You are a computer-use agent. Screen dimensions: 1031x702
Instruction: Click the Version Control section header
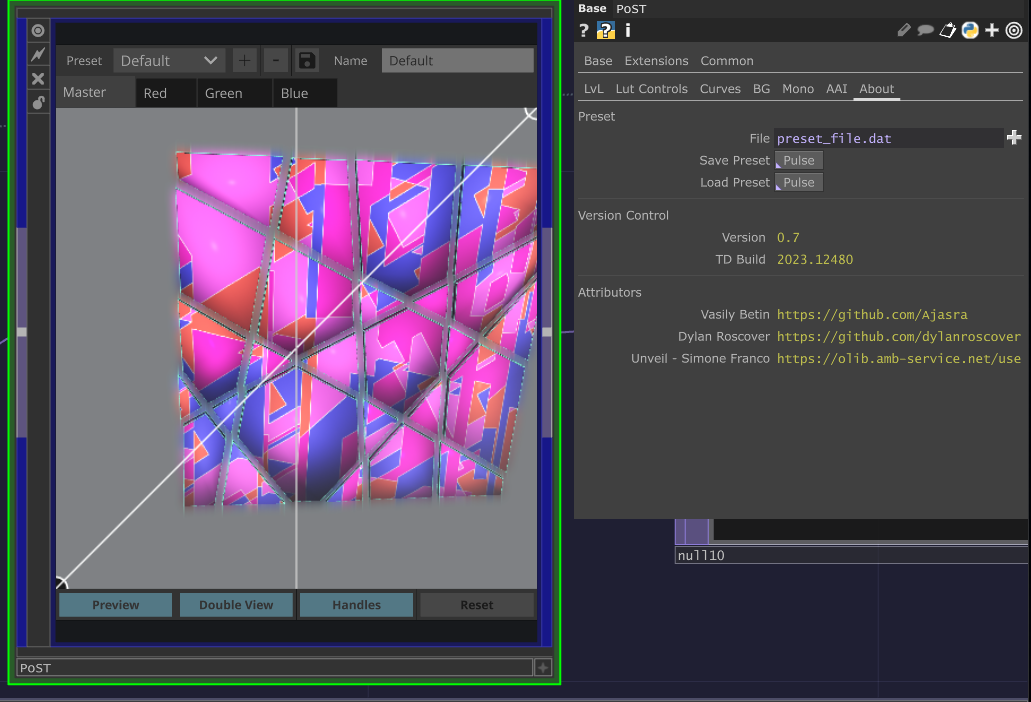pos(623,216)
